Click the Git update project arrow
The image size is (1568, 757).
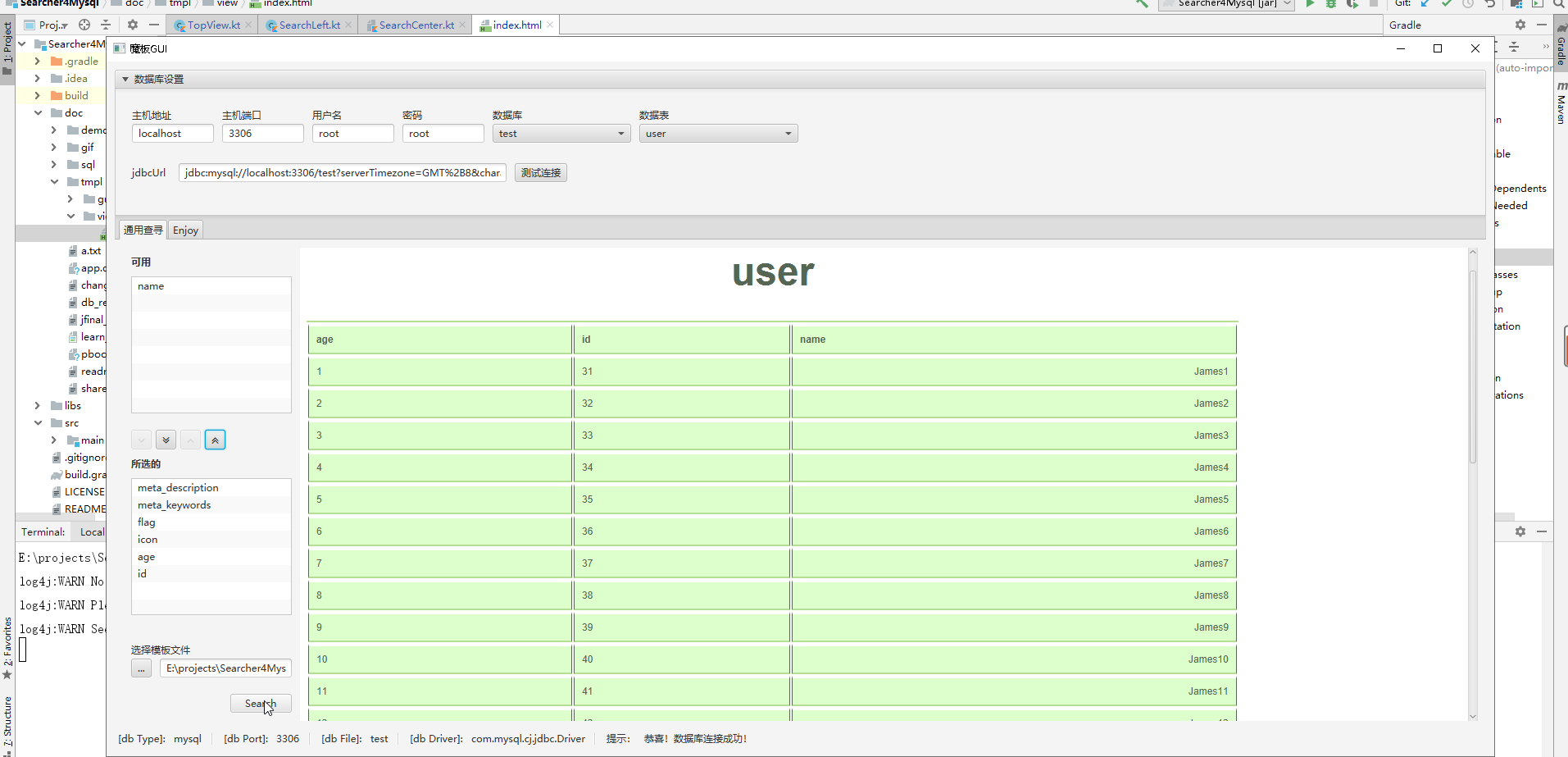[x=1425, y=3]
